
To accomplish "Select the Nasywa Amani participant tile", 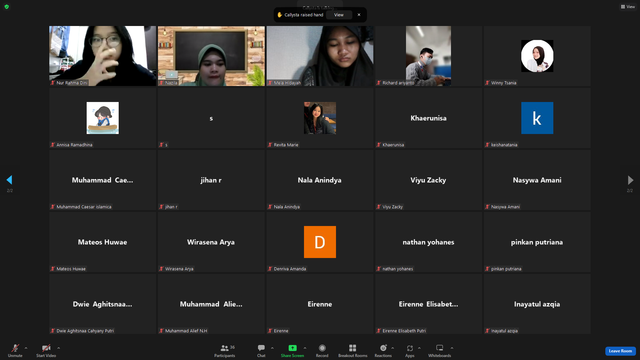I will click(537, 180).
